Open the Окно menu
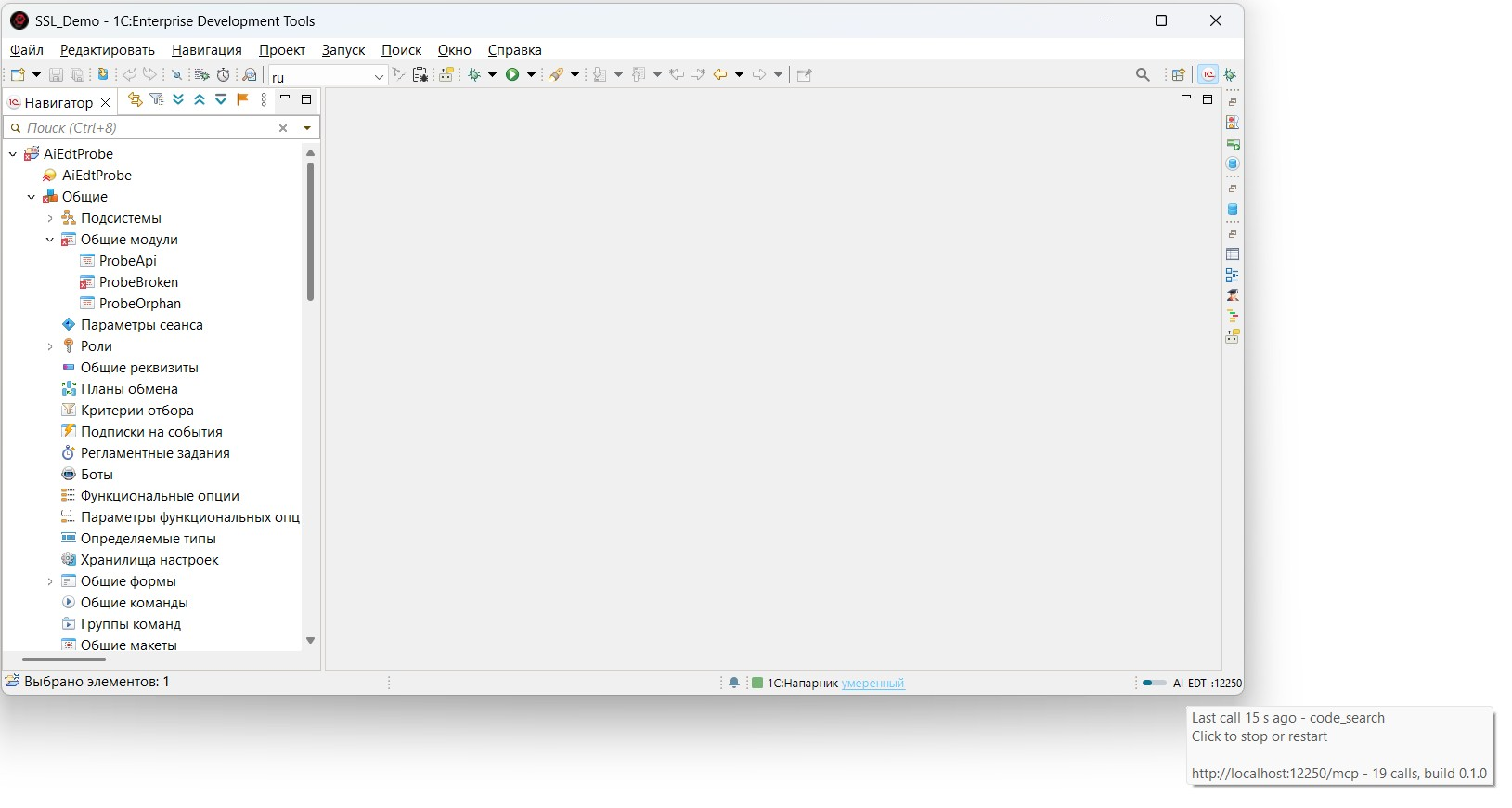Screen dimensions: 1512x808 [455, 50]
